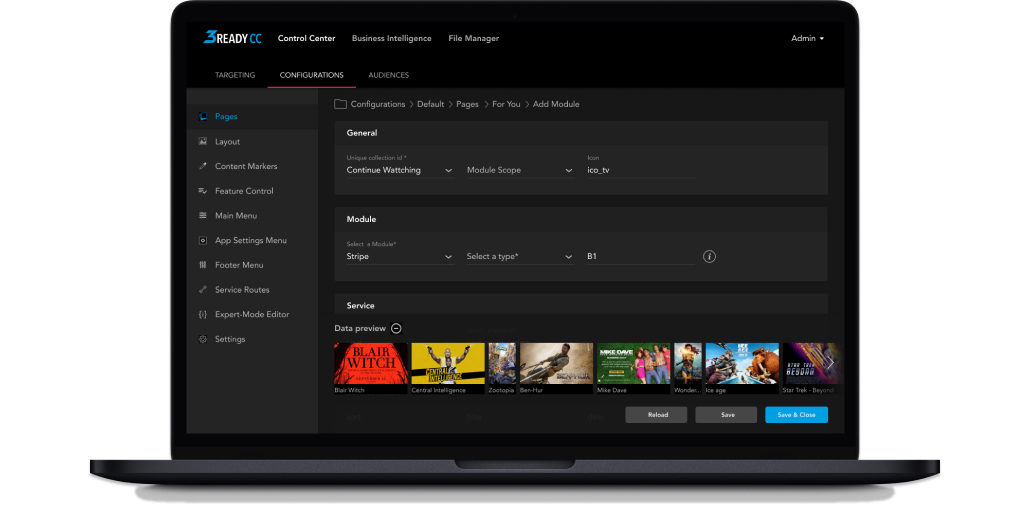Select the Mike Dave thumbnail
The height and width of the screenshot is (506, 1030).
[633, 363]
